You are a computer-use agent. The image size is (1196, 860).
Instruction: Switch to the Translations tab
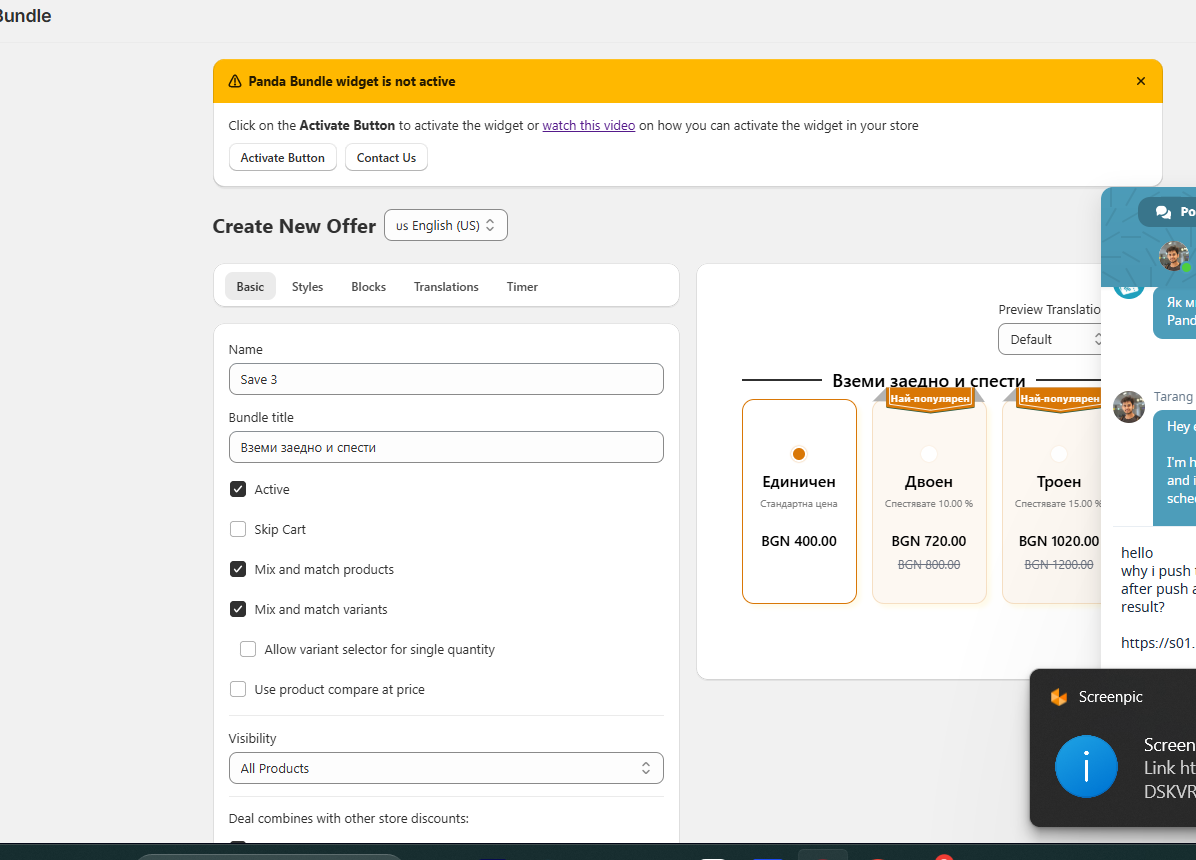tap(446, 286)
